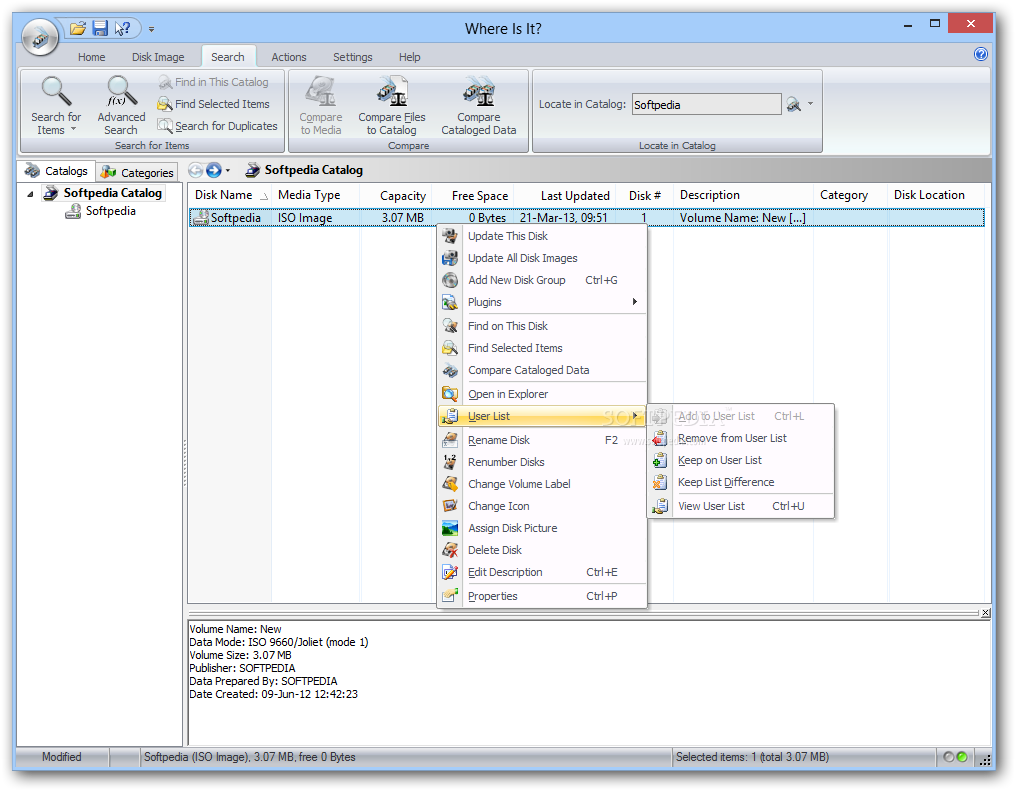The image size is (1016, 791).
Task: Choose Rename Disk menu entry
Action: tap(542, 440)
